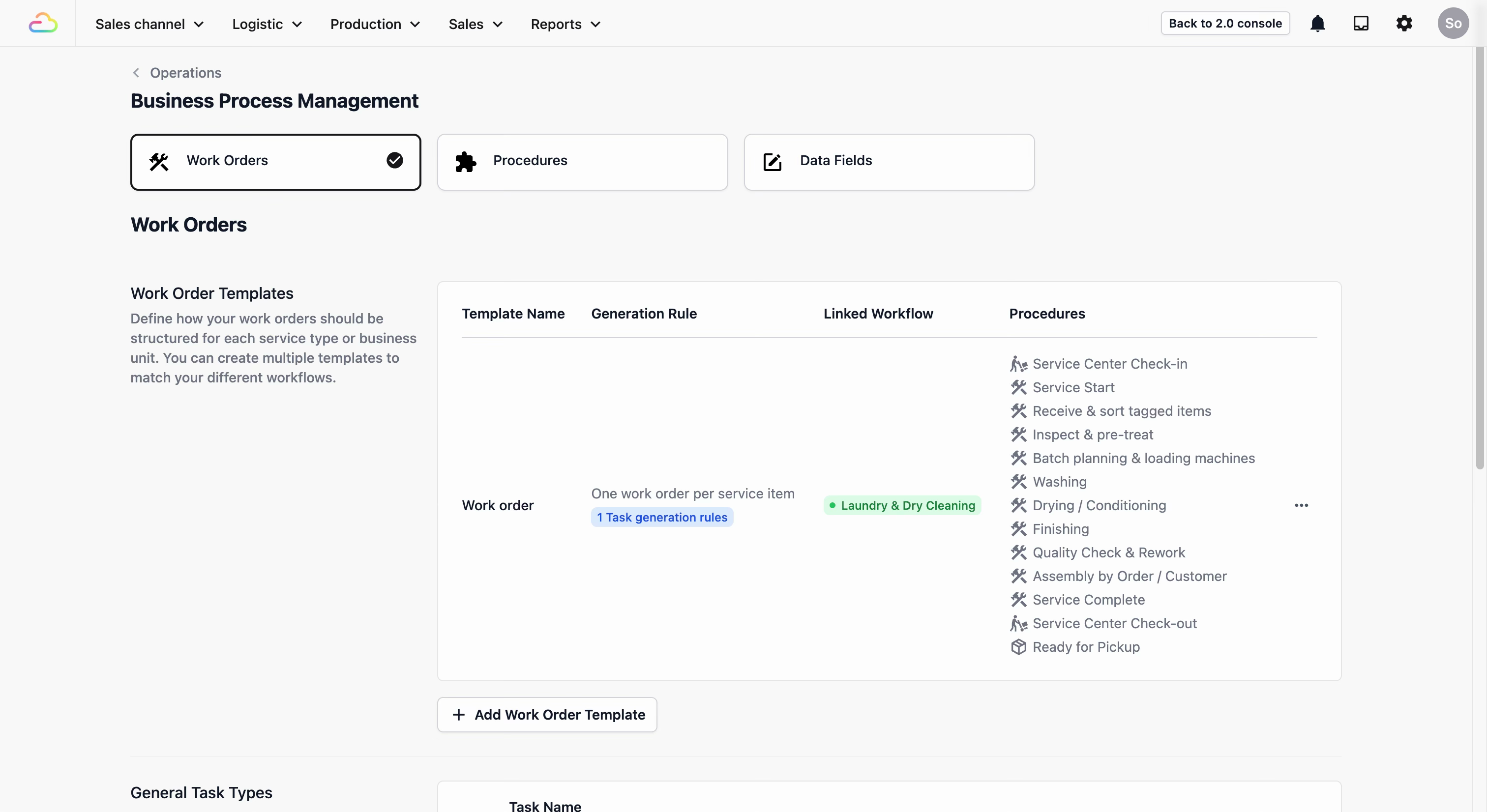Click the Laundry & Dry Cleaning workflow badge
Image resolution: width=1487 pixels, height=812 pixels.
tap(902, 506)
